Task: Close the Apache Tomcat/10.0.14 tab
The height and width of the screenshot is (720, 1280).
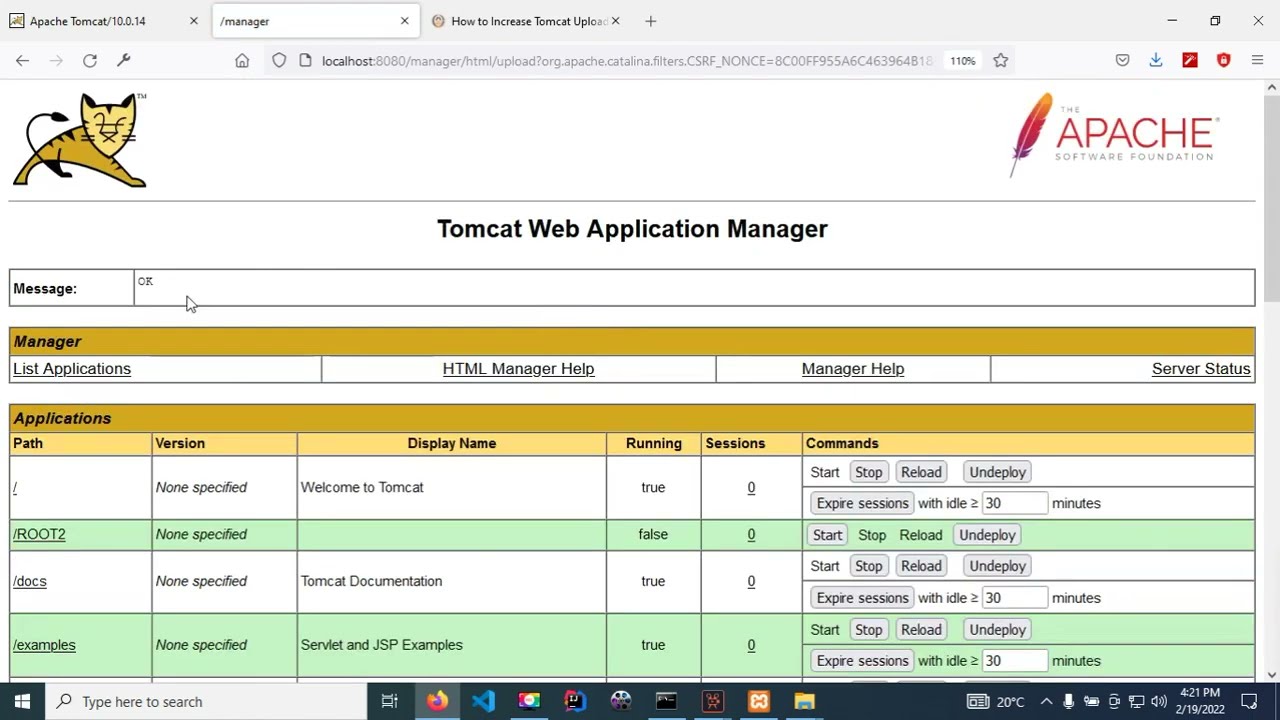Action: coord(194,21)
